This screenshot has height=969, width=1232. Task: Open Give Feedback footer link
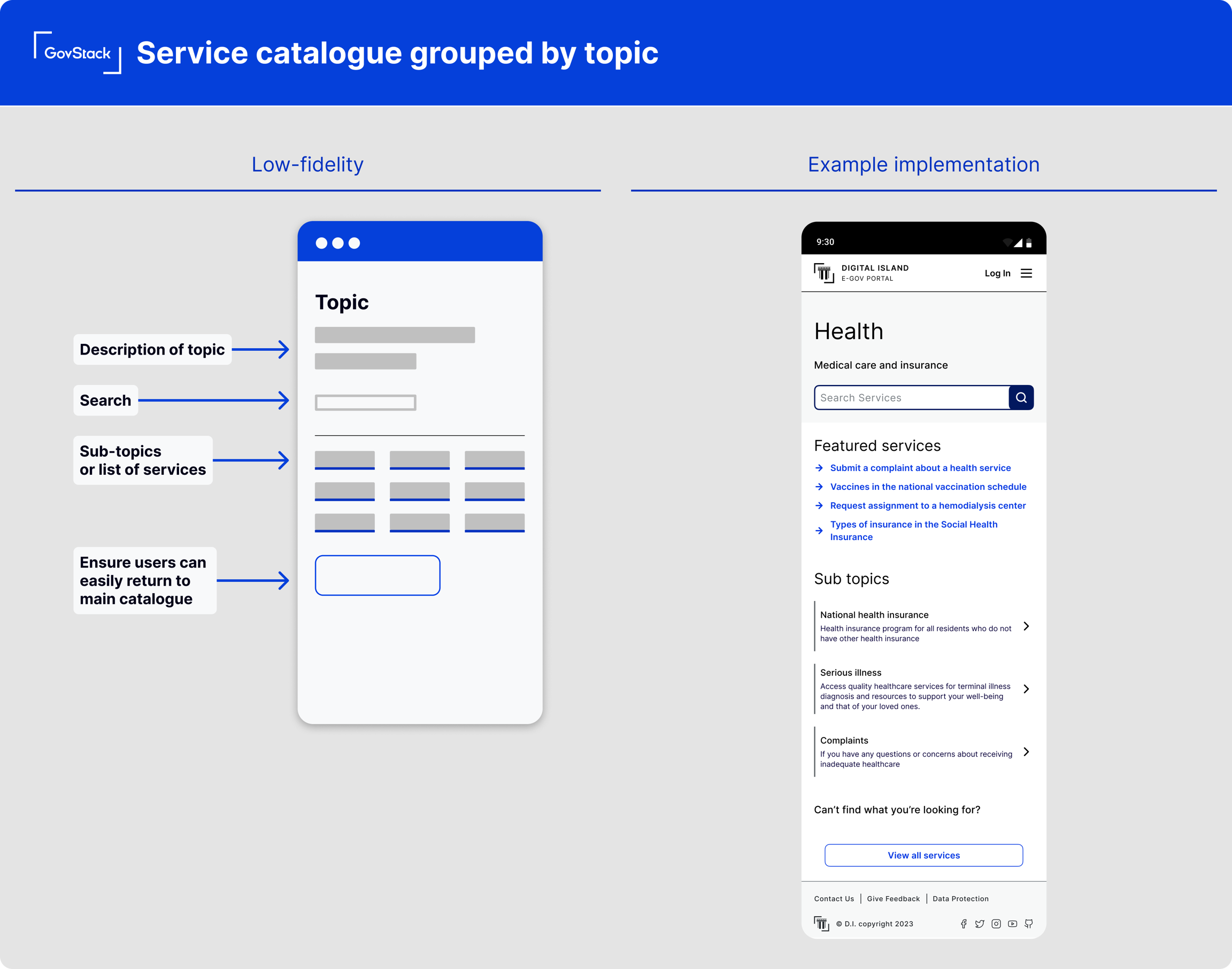click(894, 898)
